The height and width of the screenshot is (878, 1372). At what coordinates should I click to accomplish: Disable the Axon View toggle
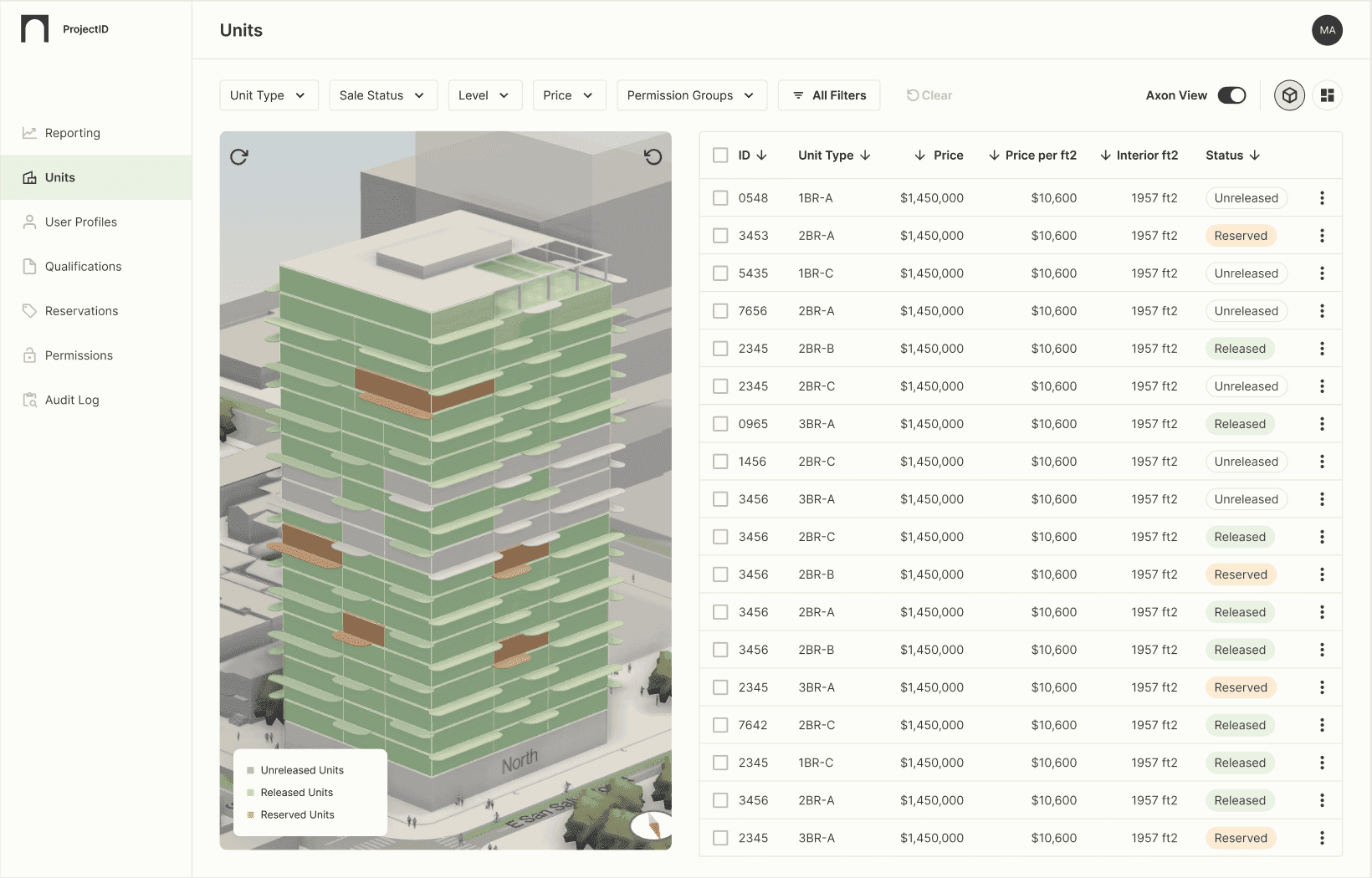click(x=1231, y=94)
